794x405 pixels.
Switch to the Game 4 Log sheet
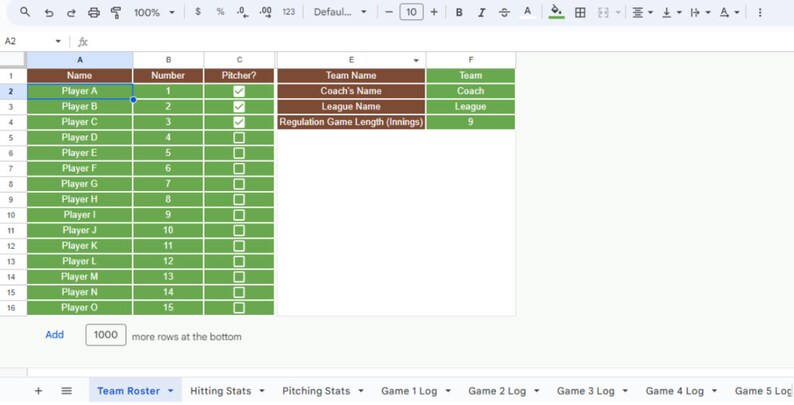(674, 391)
